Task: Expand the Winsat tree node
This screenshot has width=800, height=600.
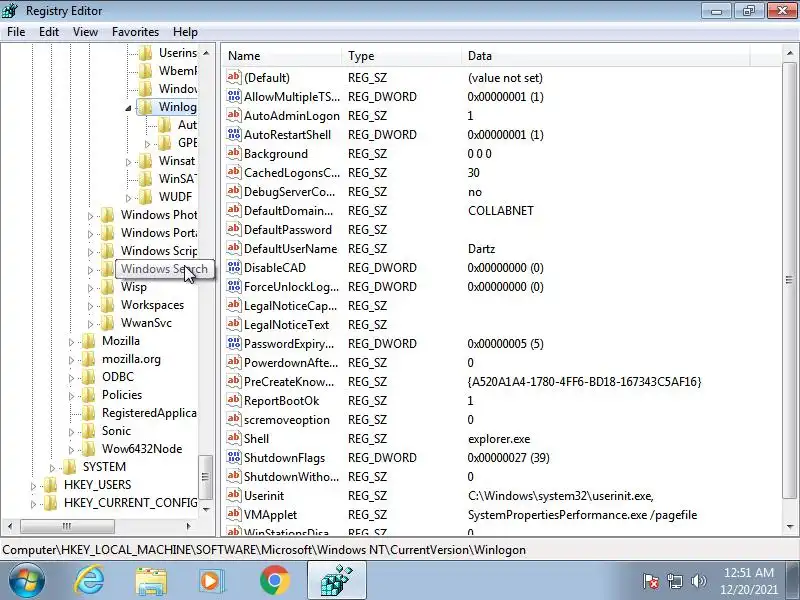Action: (128, 162)
